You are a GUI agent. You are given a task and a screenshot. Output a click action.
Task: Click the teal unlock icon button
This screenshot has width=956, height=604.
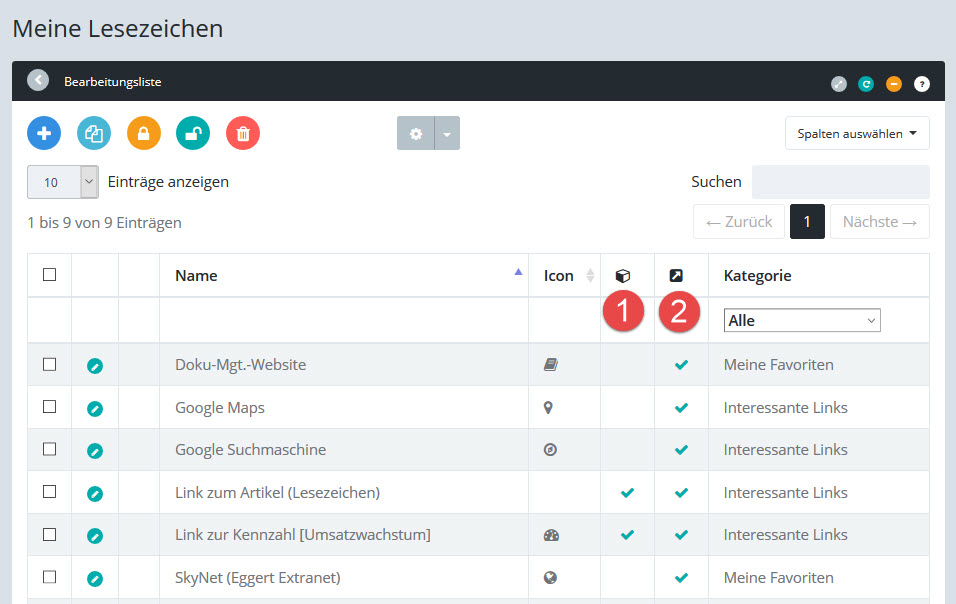tap(193, 133)
